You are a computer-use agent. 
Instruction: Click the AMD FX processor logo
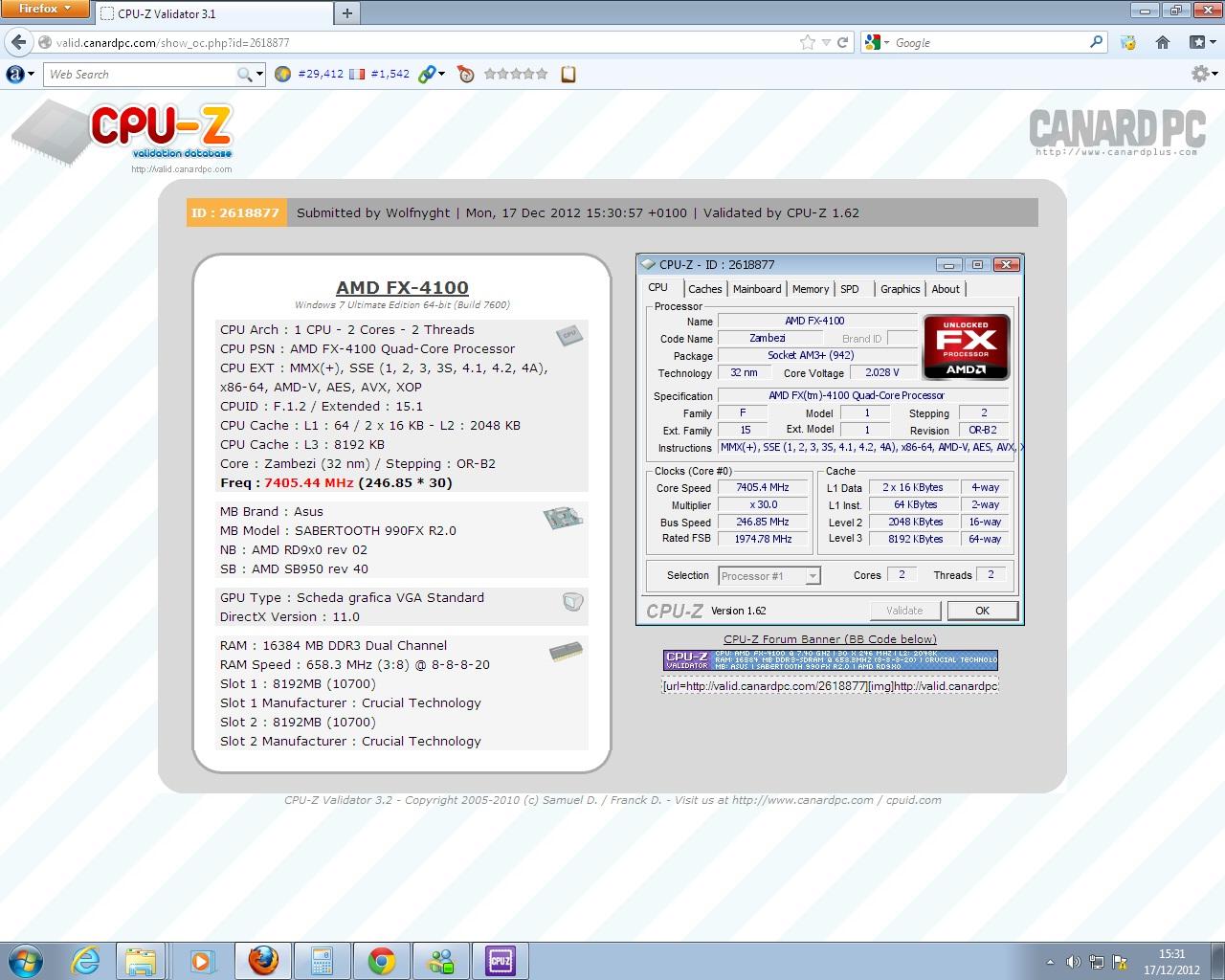(966, 346)
